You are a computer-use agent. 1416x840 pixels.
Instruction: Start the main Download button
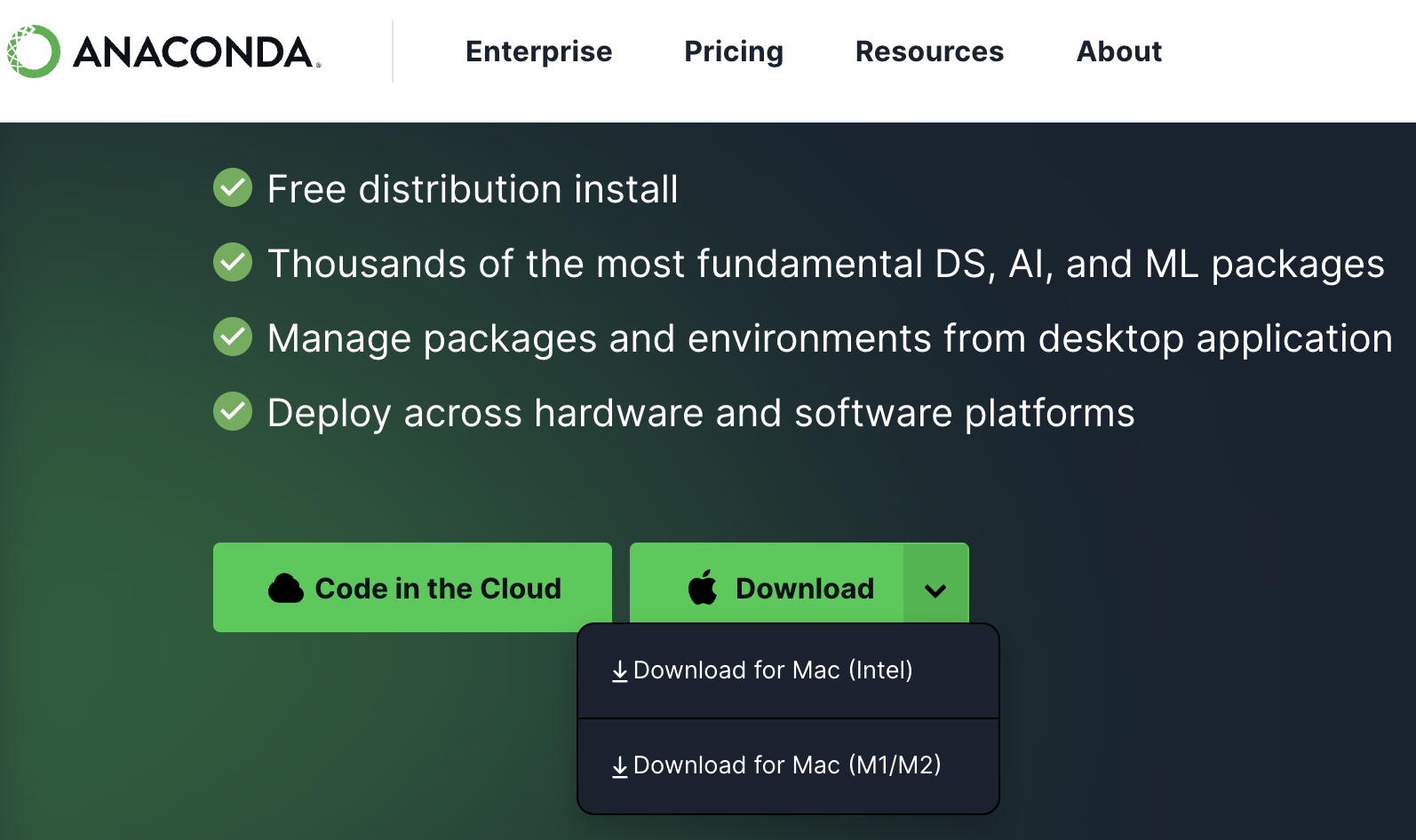(x=767, y=588)
